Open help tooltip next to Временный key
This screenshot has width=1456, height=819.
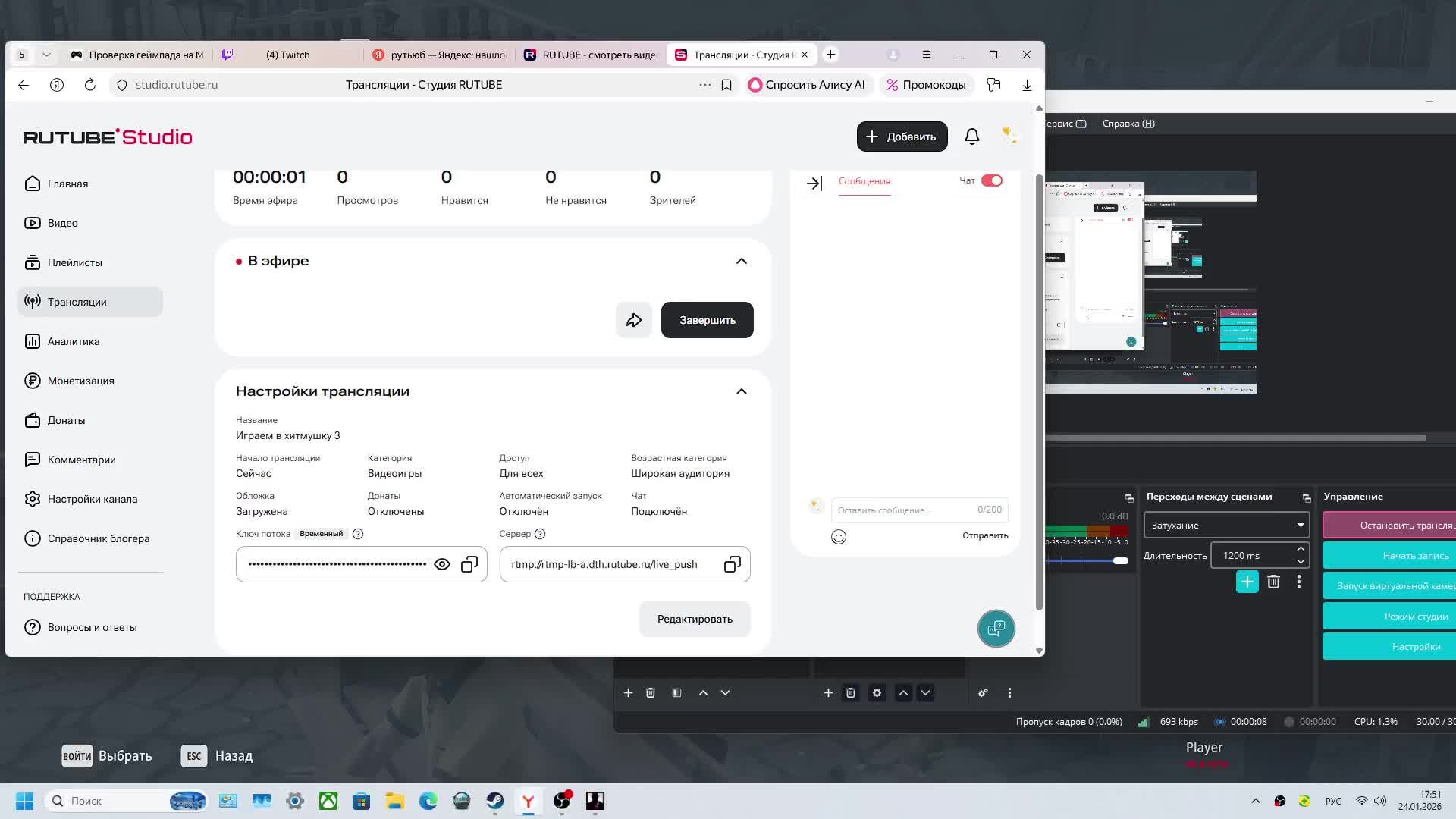(358, 534)
